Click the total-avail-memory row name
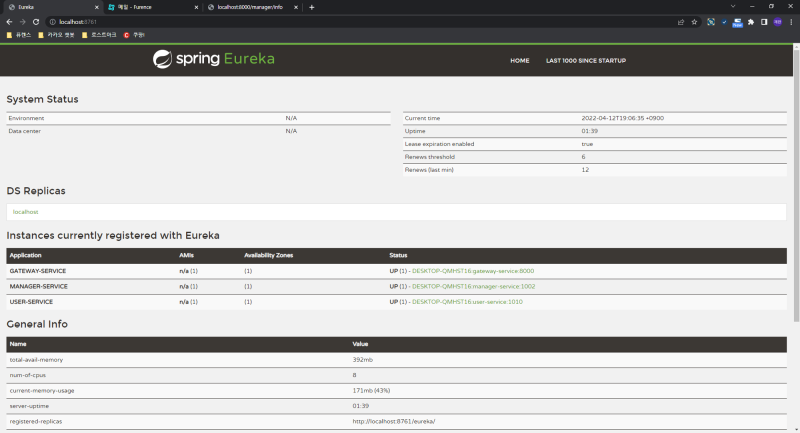This screenshot has height=433, width=800. coord(36,360)
